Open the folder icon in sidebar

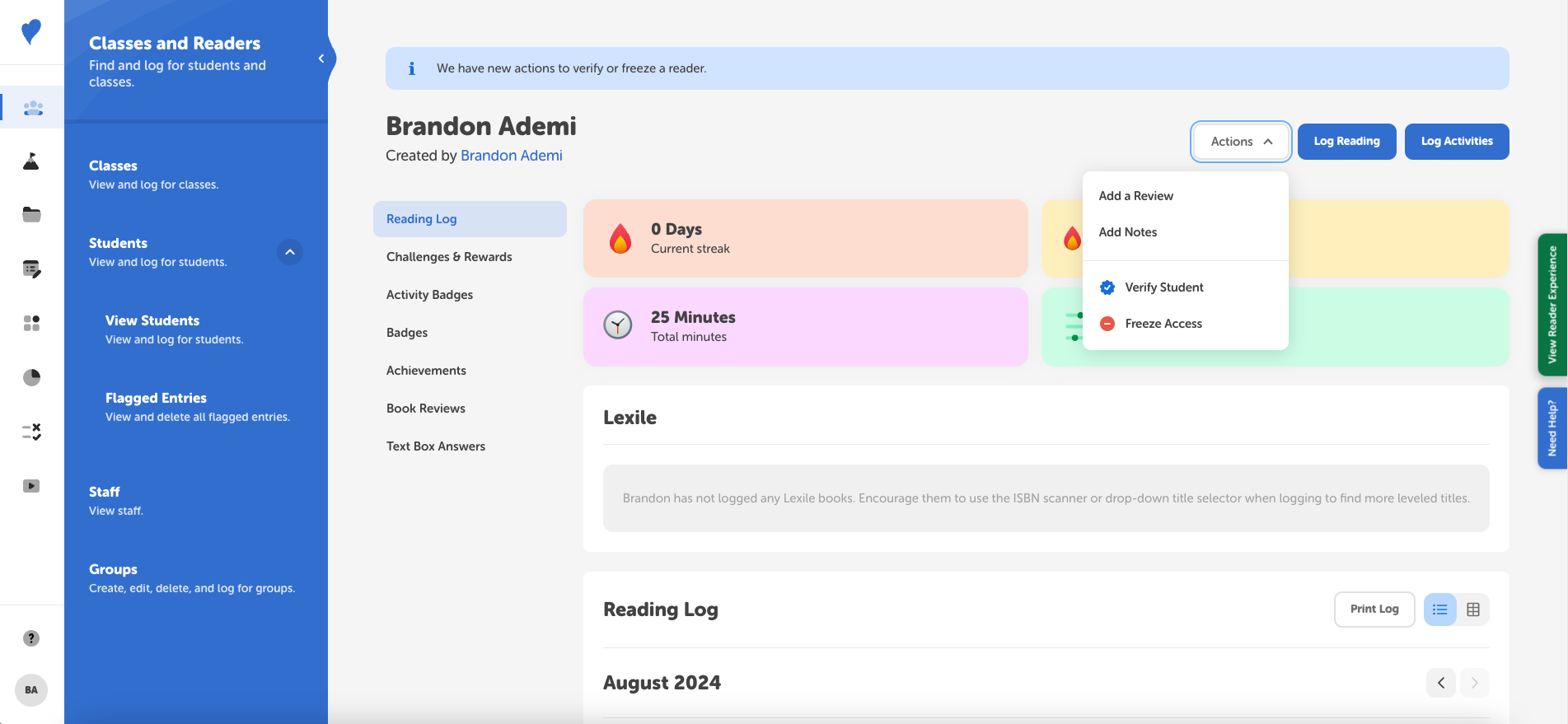[x=31, y=215]
